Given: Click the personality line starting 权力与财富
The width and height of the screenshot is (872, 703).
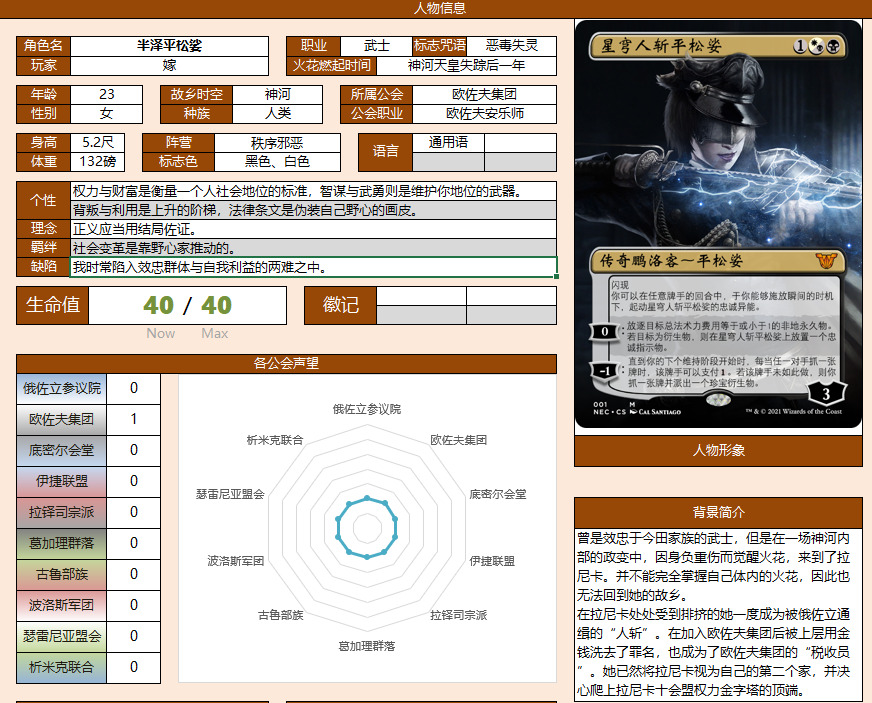Looking at the screenshot, I should [x=314, y=191].
